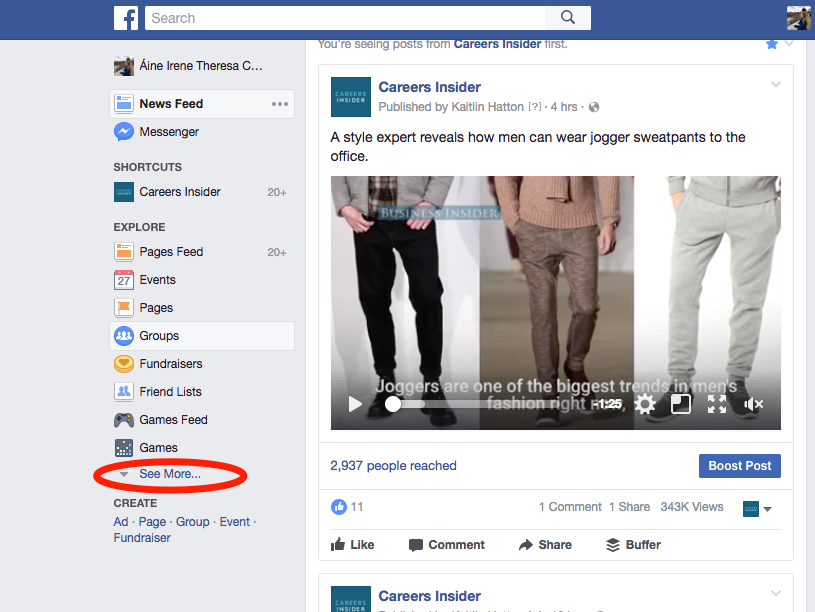The image size is (815, 612).
Task: Click the second post Careers Insider avatar
Action: pos(351,599)
